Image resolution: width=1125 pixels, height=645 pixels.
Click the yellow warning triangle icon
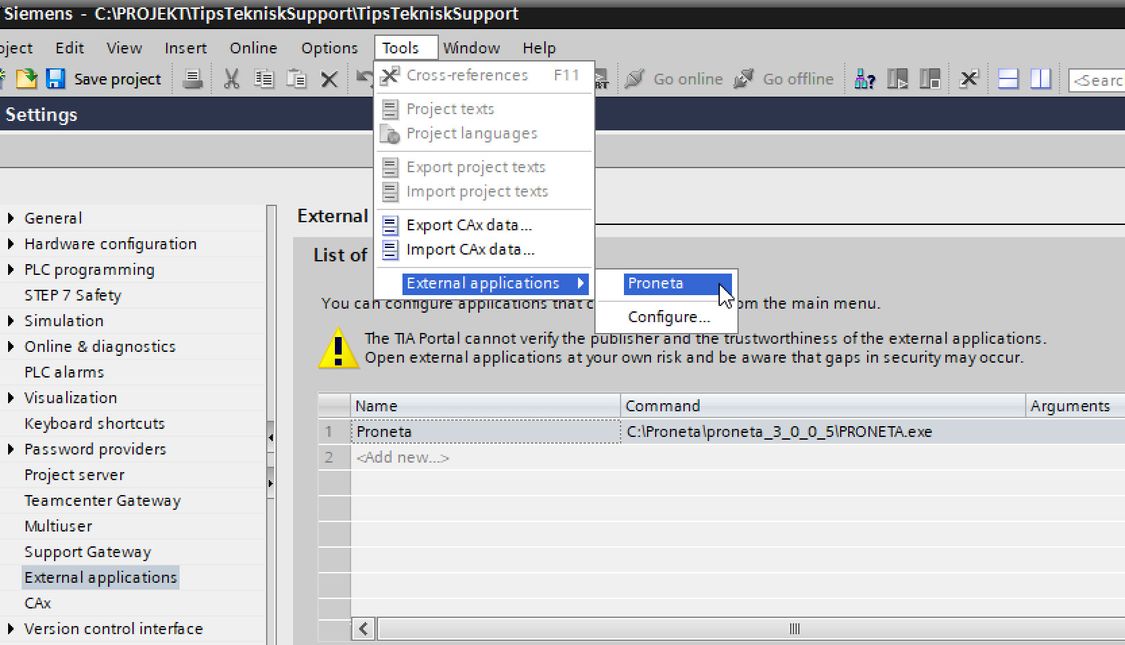[x=338, y=349]
